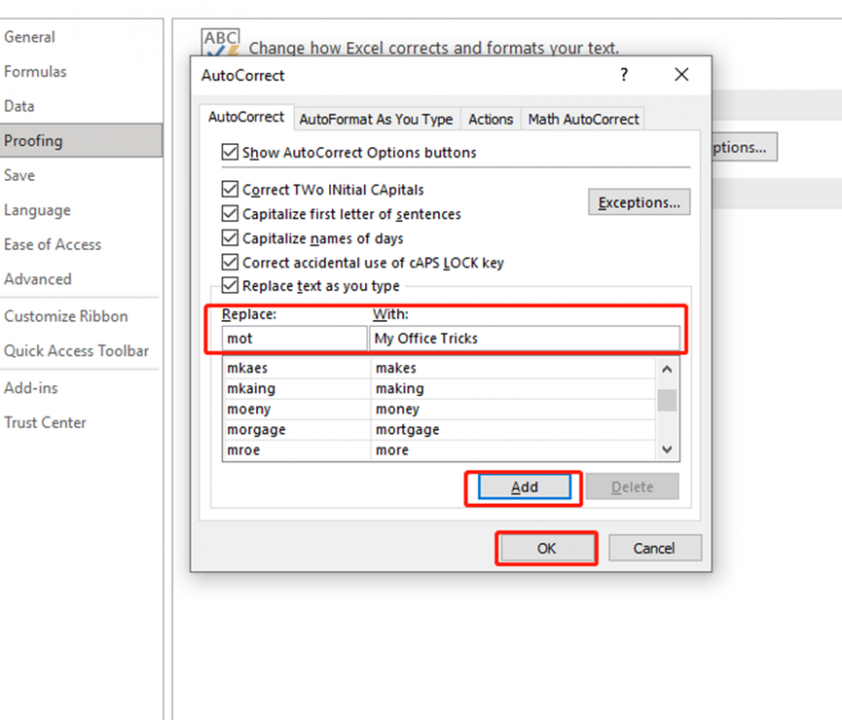
Task: Click the With field containing "My Office Tricks"
Action: point(527,338)
